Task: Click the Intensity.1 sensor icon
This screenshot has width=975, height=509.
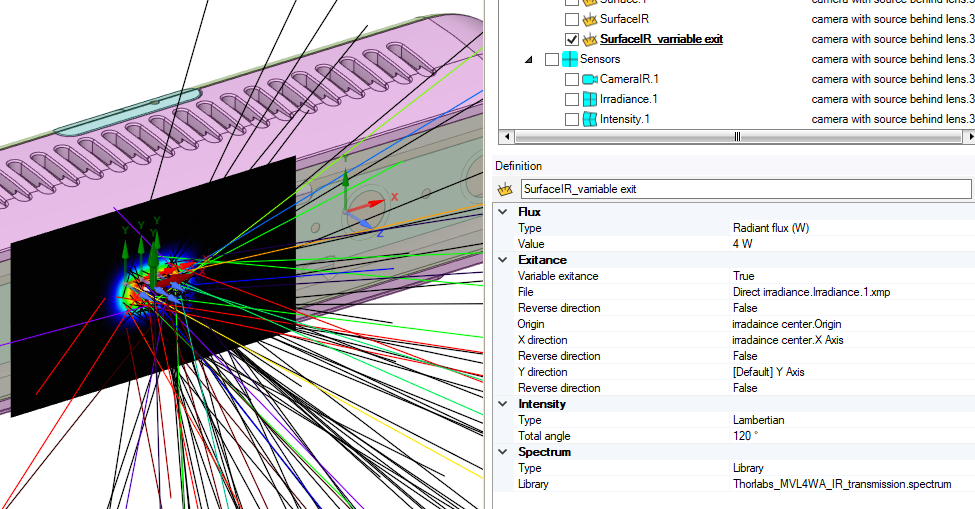Action: pyautogui.click(x=589, y=119)
